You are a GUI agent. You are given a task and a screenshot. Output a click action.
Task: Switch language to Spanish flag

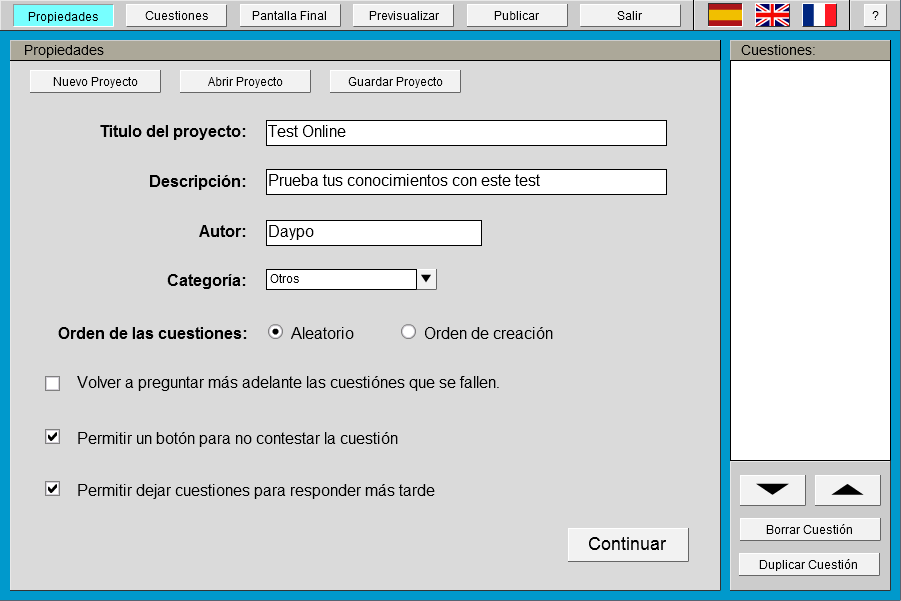click(x=725, y=15)
